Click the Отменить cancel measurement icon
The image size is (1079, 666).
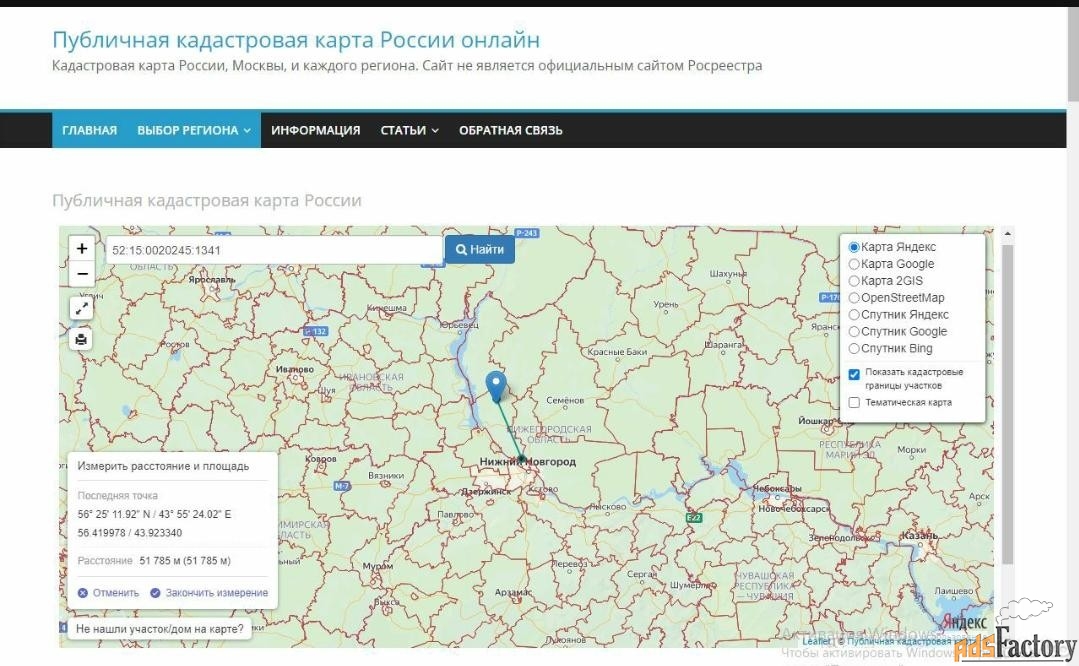pyautogui.click(x=83, y=593)
